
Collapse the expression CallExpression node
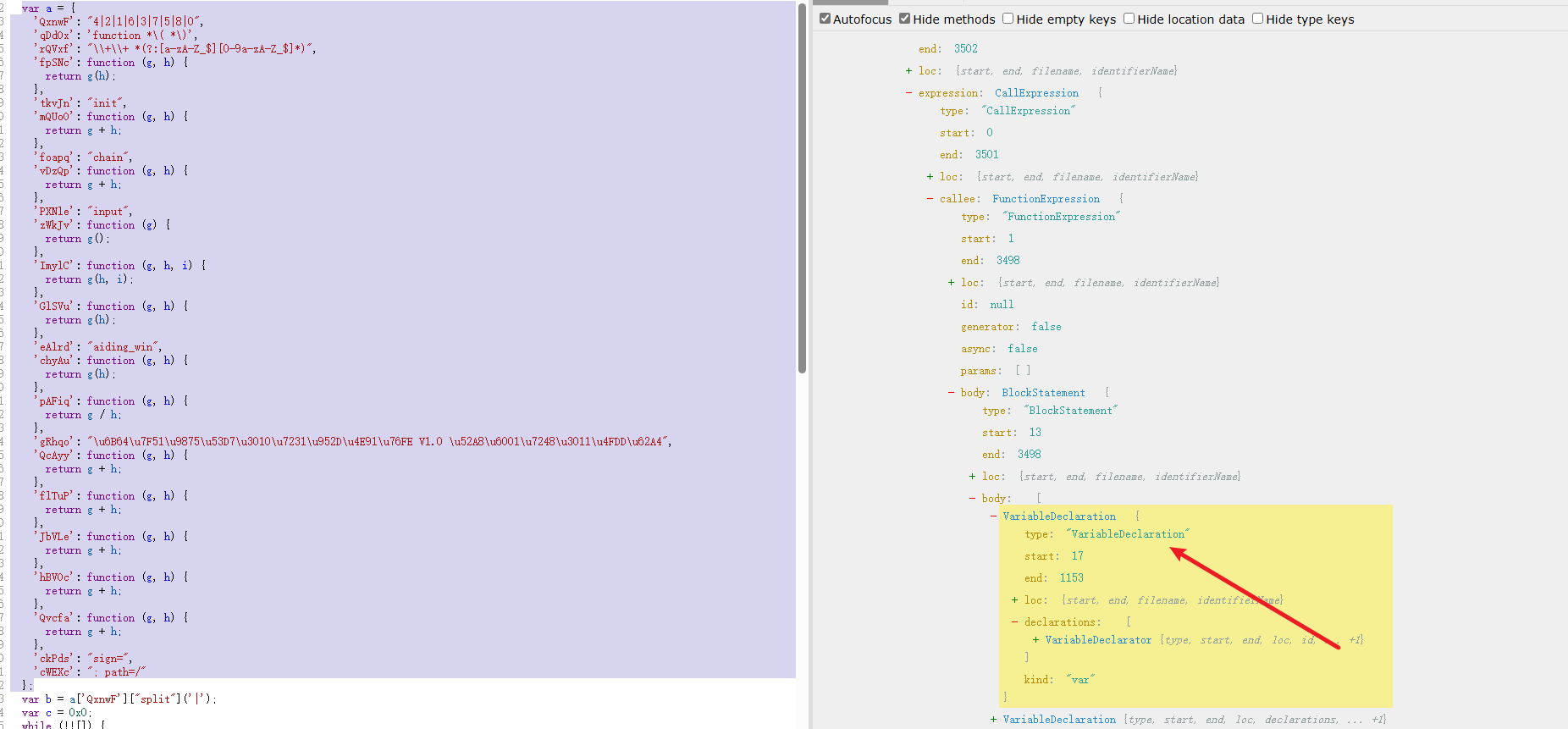point(908,93)
